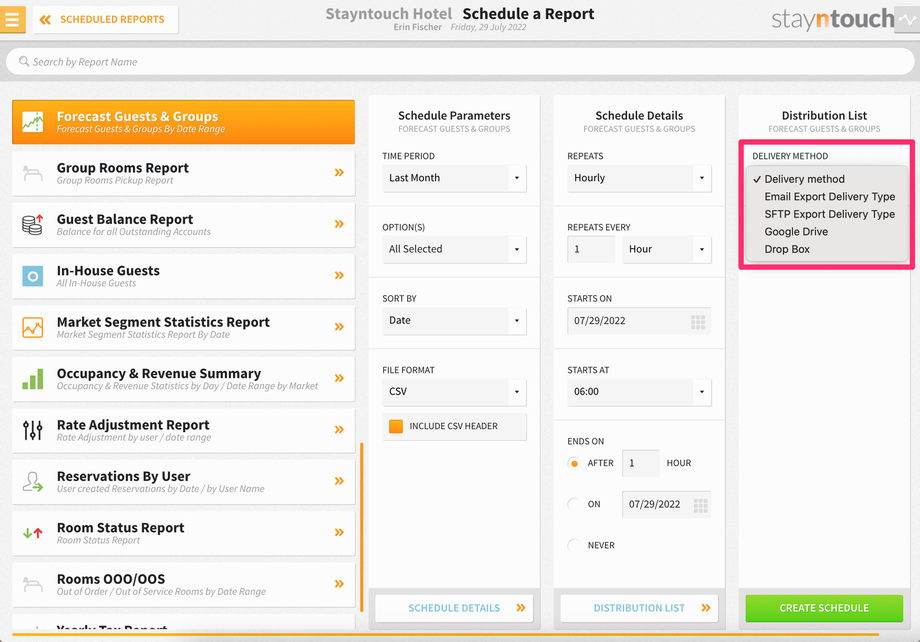The height and width of the screenshot is (642, 920).
Task: Open Reservations By User via its chevron
Action: 339,481
